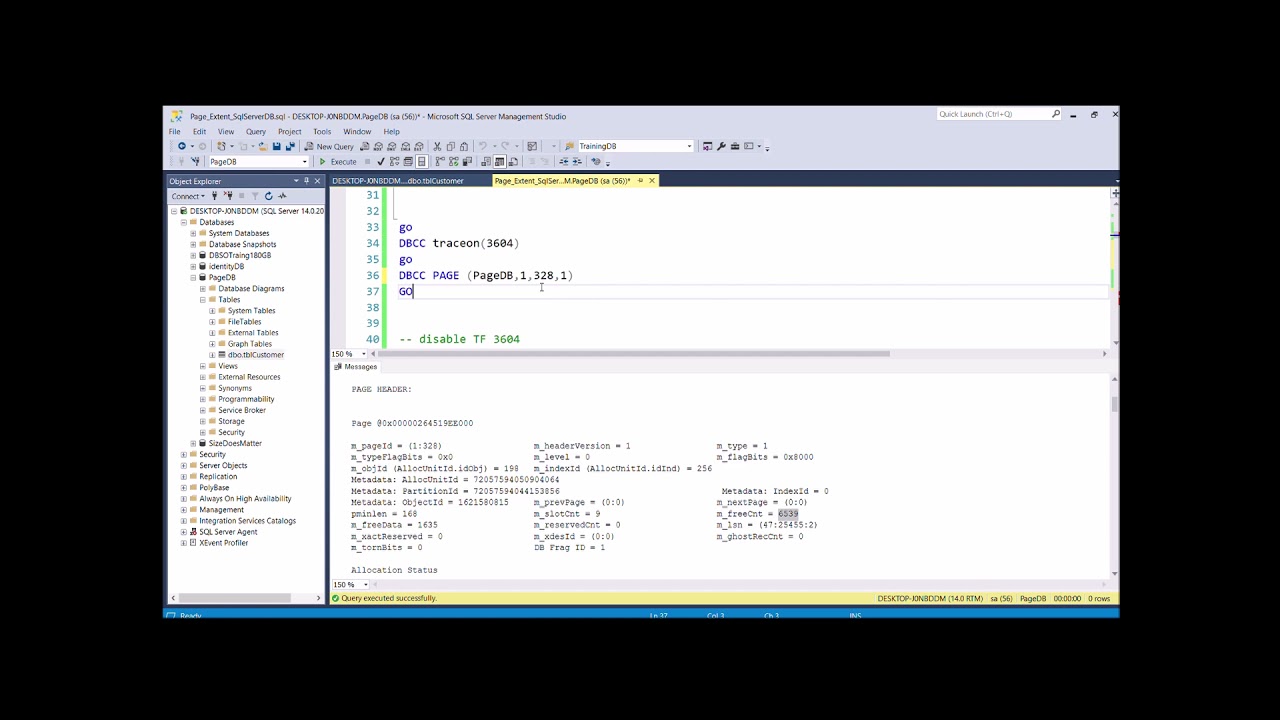Screen dimensions: 1280x720
Task: Select Results to Text icon
Action: [x=485, y=161]
